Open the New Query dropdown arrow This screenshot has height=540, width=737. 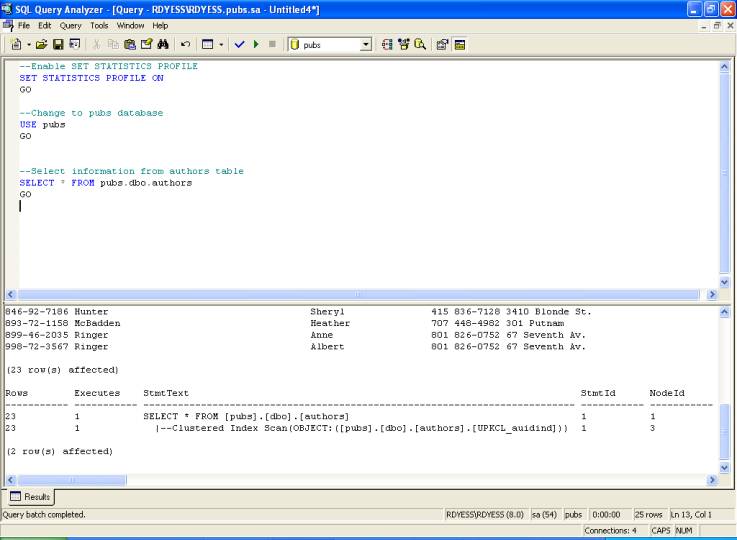(28, 45)
